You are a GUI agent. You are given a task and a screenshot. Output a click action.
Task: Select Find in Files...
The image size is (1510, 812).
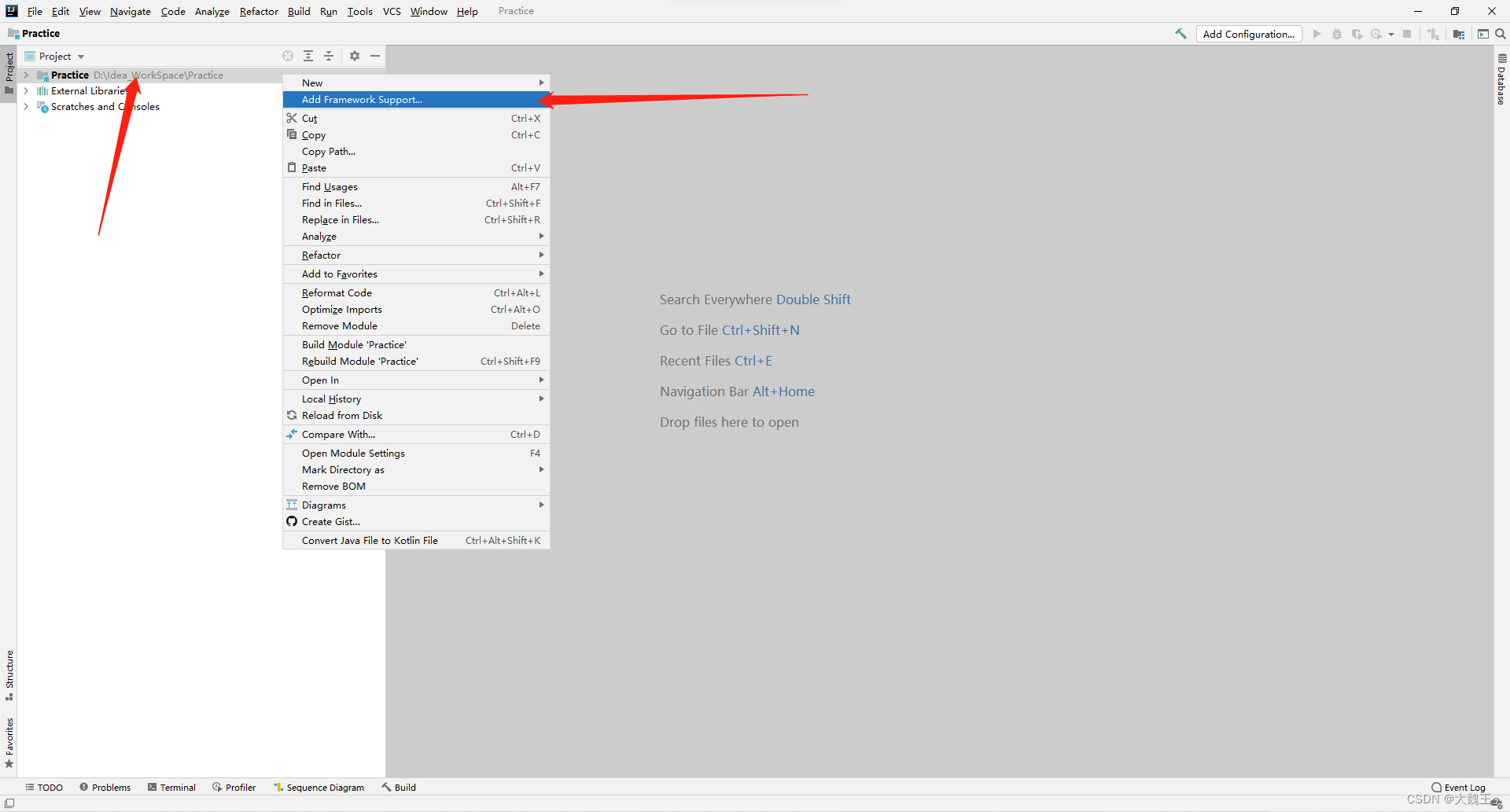tap(416, 204)
